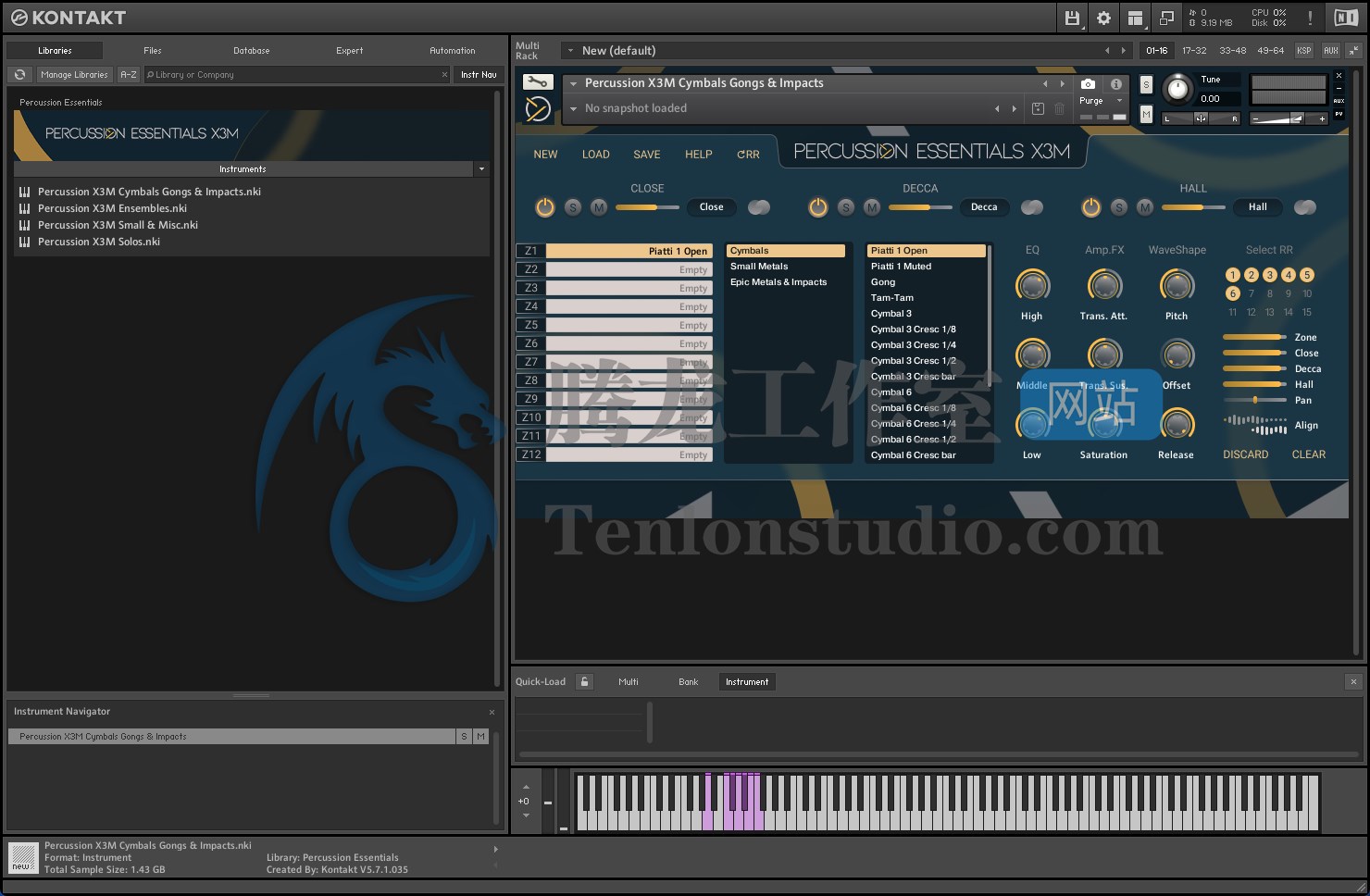Open the workspace layout panel menu

tap(1135, 18)
